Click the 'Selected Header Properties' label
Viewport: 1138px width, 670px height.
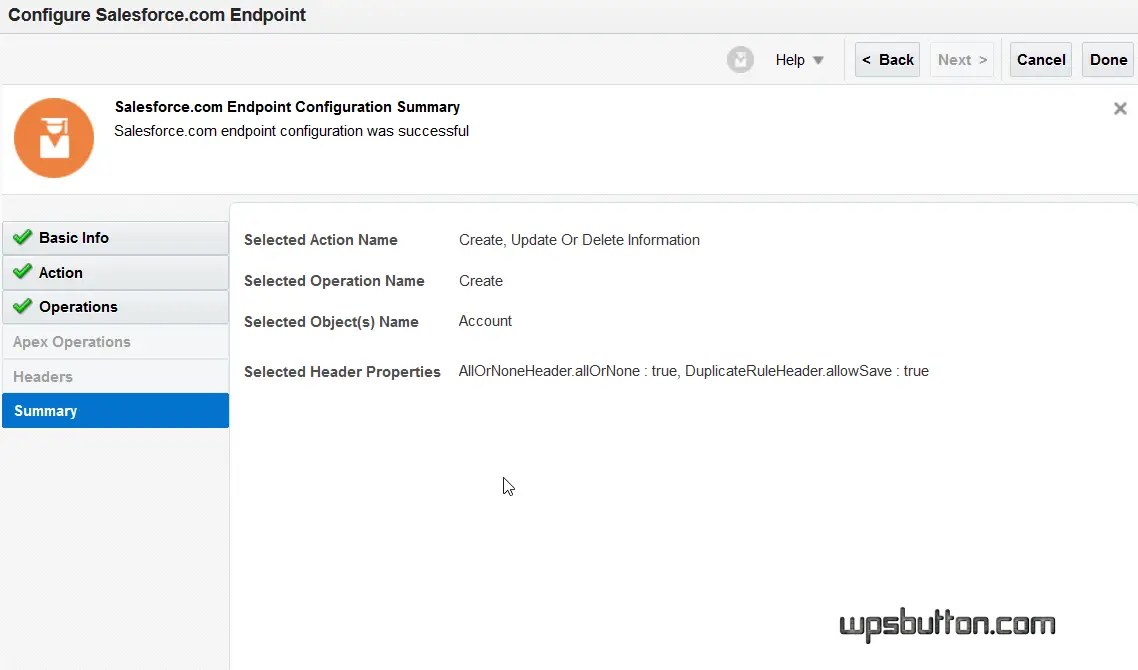342,372
